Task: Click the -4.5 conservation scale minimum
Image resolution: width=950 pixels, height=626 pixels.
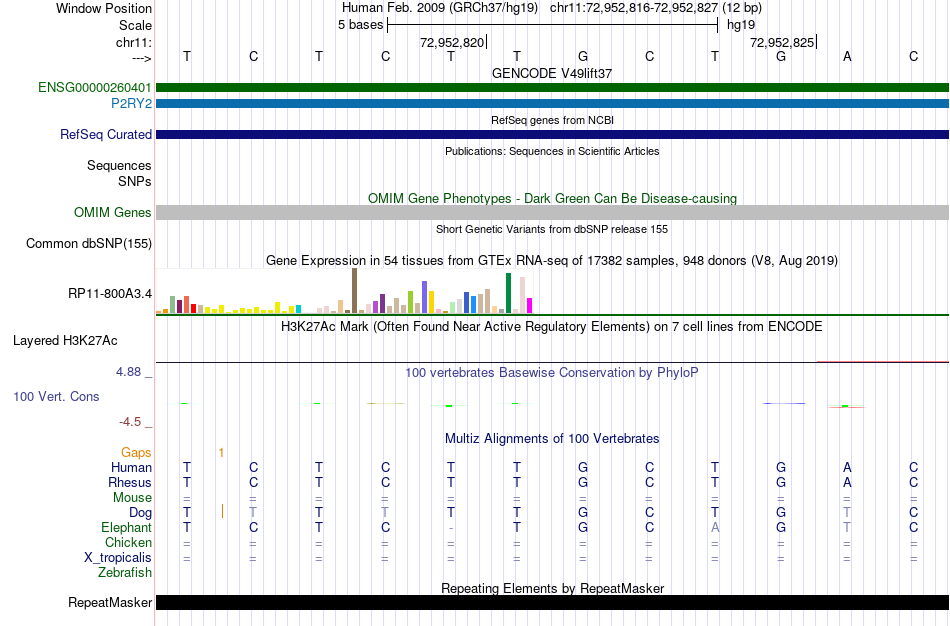Action: click(130, 422)
